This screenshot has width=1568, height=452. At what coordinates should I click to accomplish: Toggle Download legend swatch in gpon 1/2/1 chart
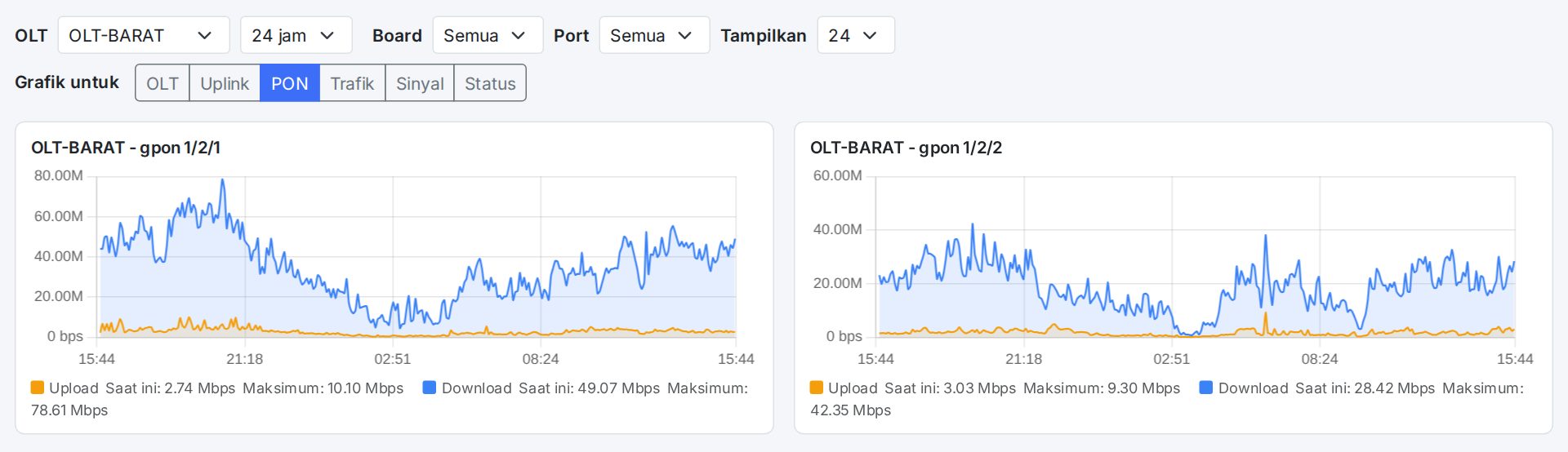tap(430, 388)
